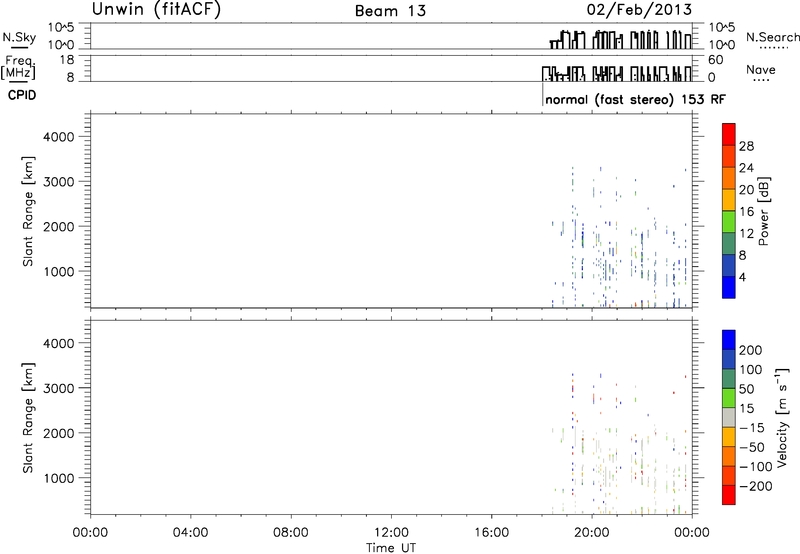This screenshot has height=554, width=800.
Task: Click the '20:00' time axis tick label
Action: [591, 533]
